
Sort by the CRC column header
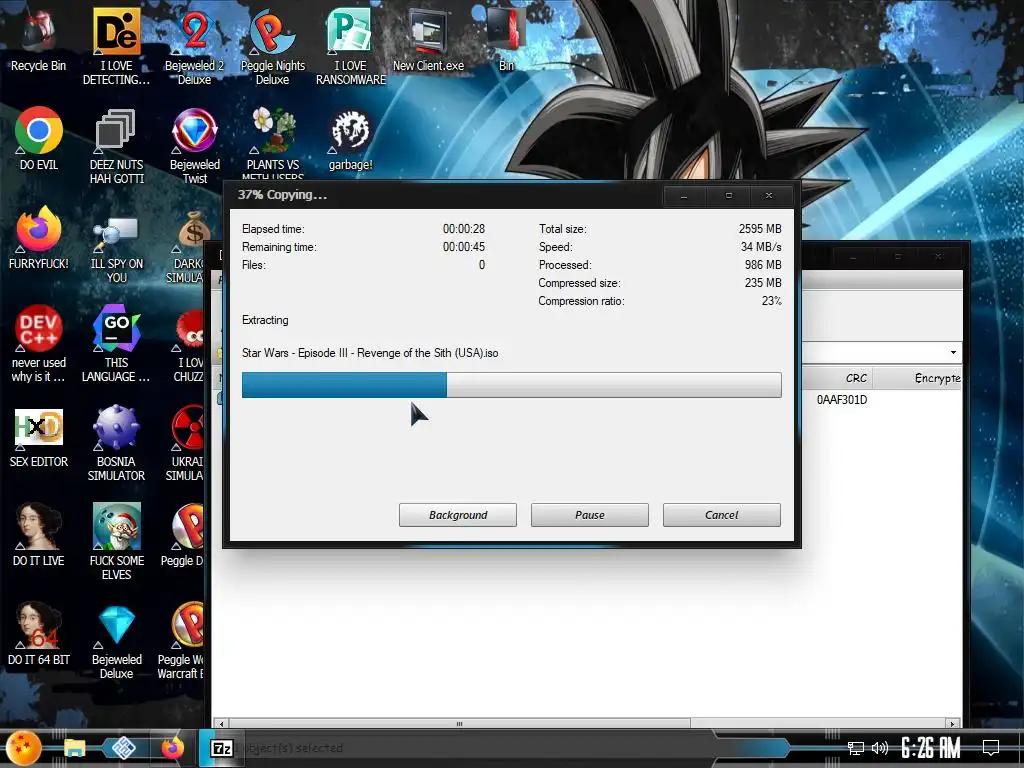tap(838, 378)
